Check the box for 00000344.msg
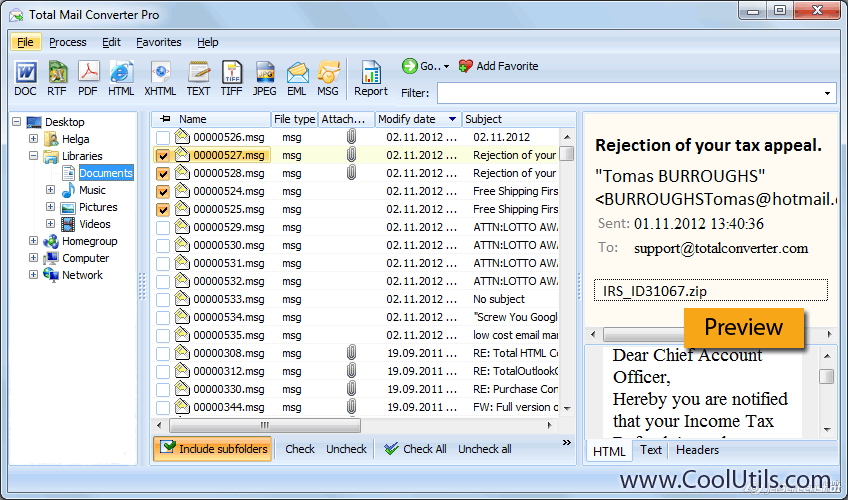This screenshot has width=848, height=500. pyautogui.click(x=163, y=408)
